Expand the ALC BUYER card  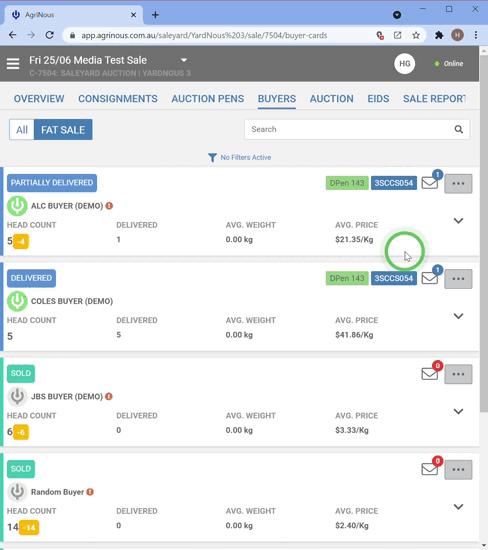458,221
